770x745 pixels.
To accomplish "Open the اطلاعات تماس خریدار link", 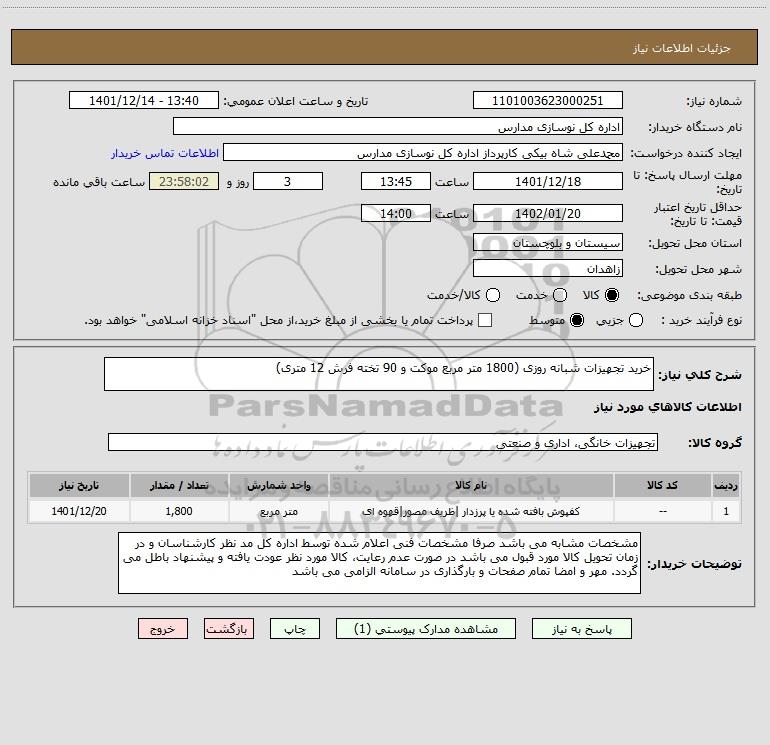I will click(x=165, y=153).
